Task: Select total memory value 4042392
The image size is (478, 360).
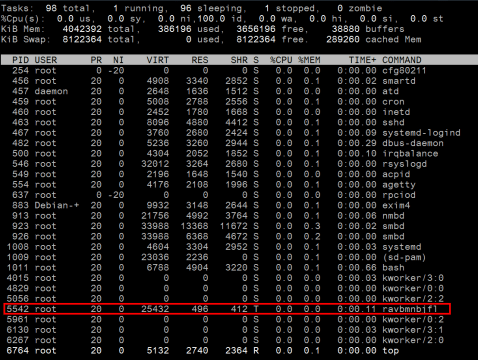Action: (x=82, y=29)
